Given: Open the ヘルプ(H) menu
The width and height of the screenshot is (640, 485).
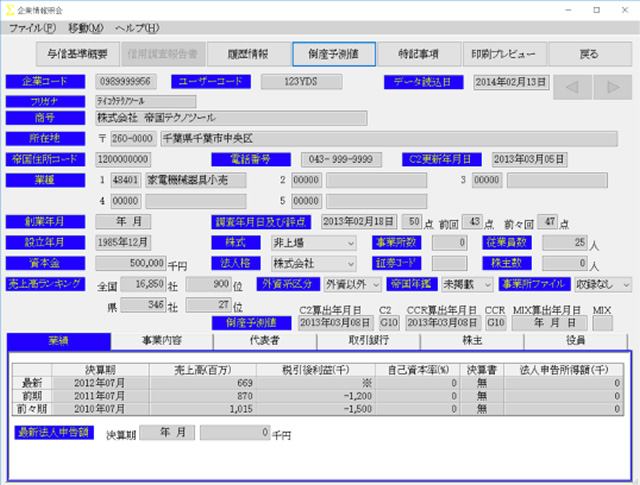Looking at the screenshot, I should click(138, 28).
